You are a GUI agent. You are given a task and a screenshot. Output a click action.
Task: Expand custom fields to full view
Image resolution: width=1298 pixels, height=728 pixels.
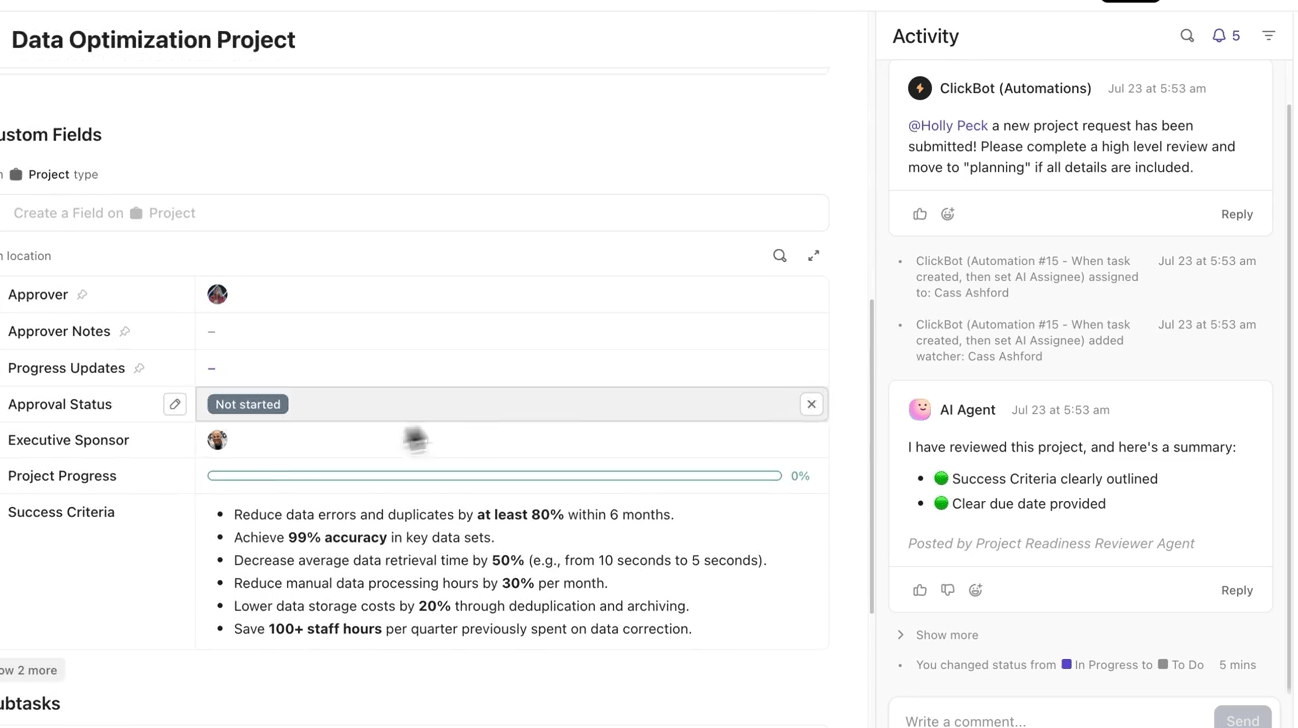pyautogui.click(x=813, y=255)
